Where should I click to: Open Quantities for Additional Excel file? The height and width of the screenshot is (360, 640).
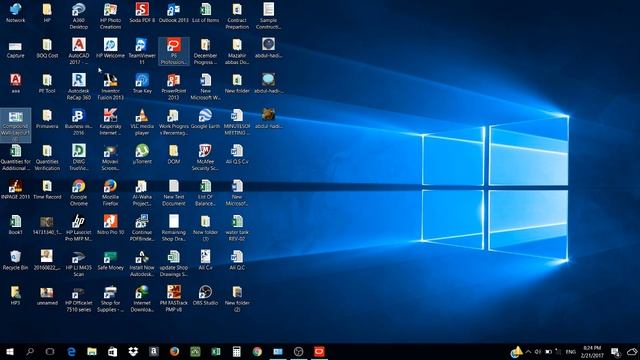16,157
